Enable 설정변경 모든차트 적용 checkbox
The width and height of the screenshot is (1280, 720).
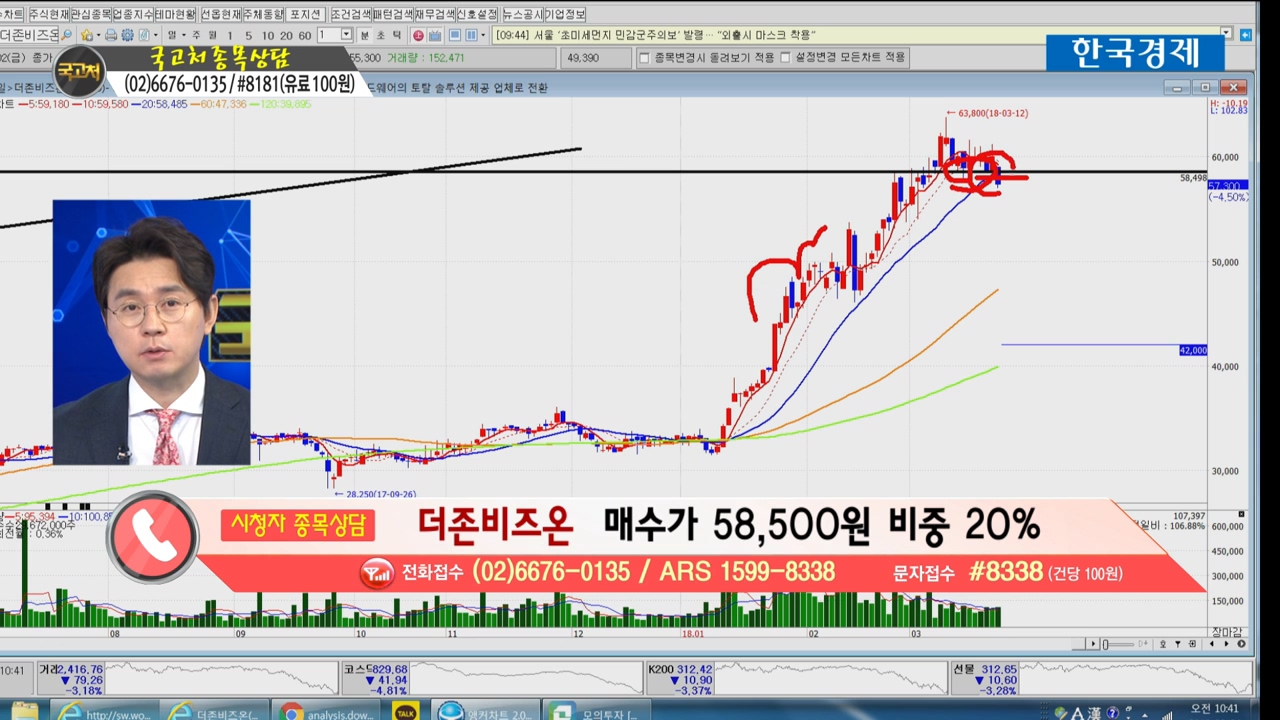(x=786, y=58)
